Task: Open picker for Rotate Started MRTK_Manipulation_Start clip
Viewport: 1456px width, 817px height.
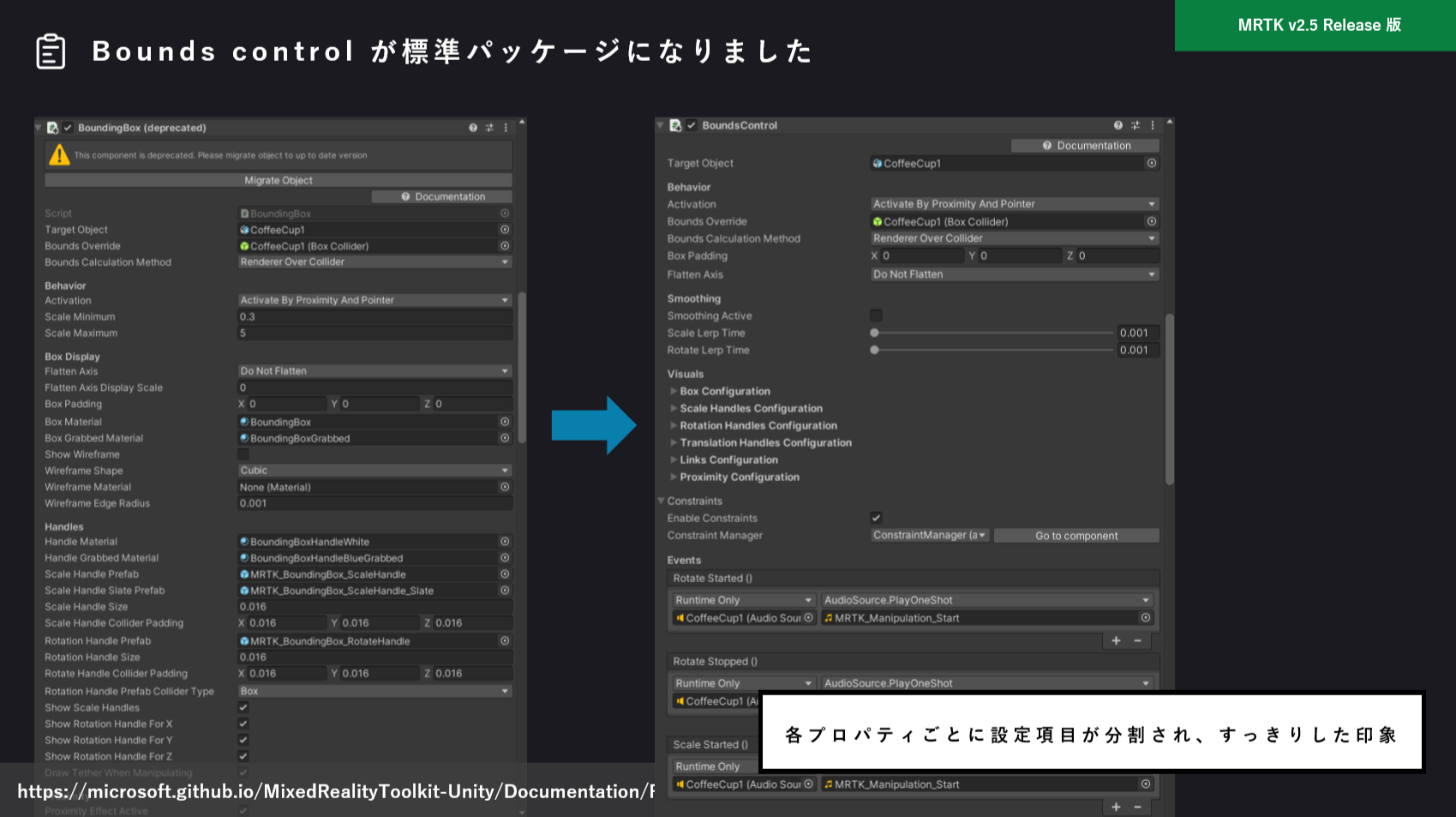Action: tap(1146, 617)
